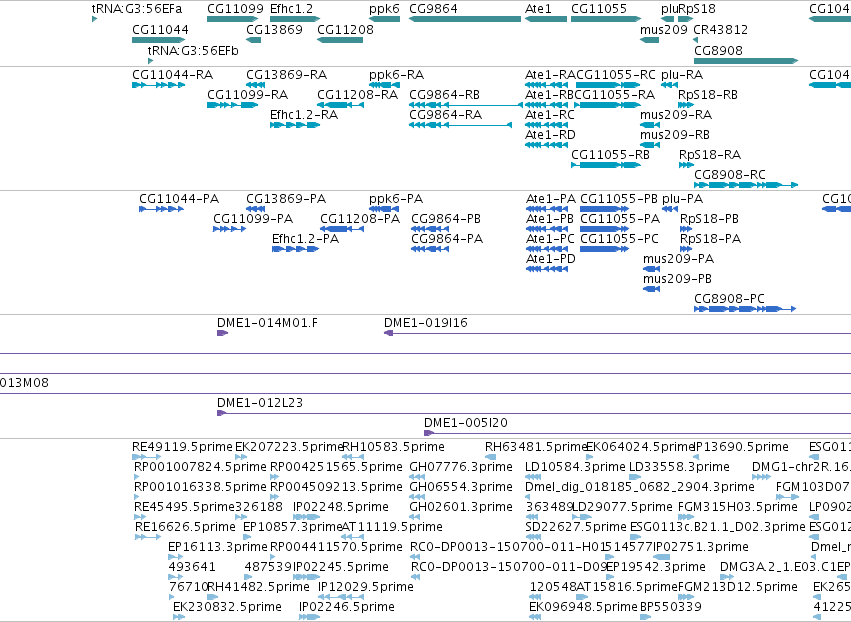Click the DME1-014M01.F clone label
The height and width of the screenshot is (622, 851).
pyautogui.click(x=268, y=323)
